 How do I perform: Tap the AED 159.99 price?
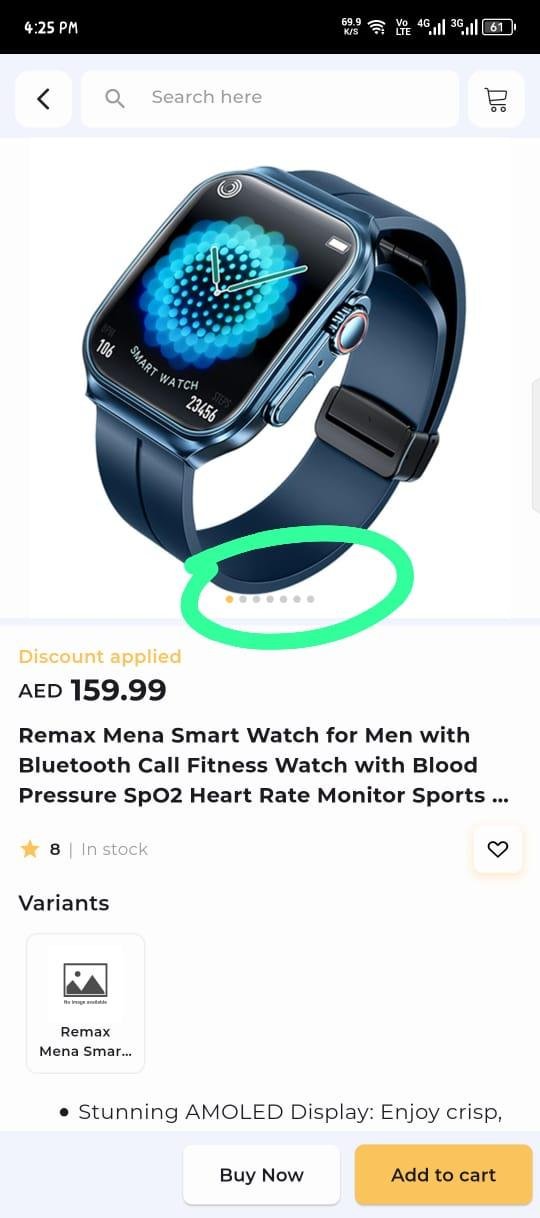point(92,690)
